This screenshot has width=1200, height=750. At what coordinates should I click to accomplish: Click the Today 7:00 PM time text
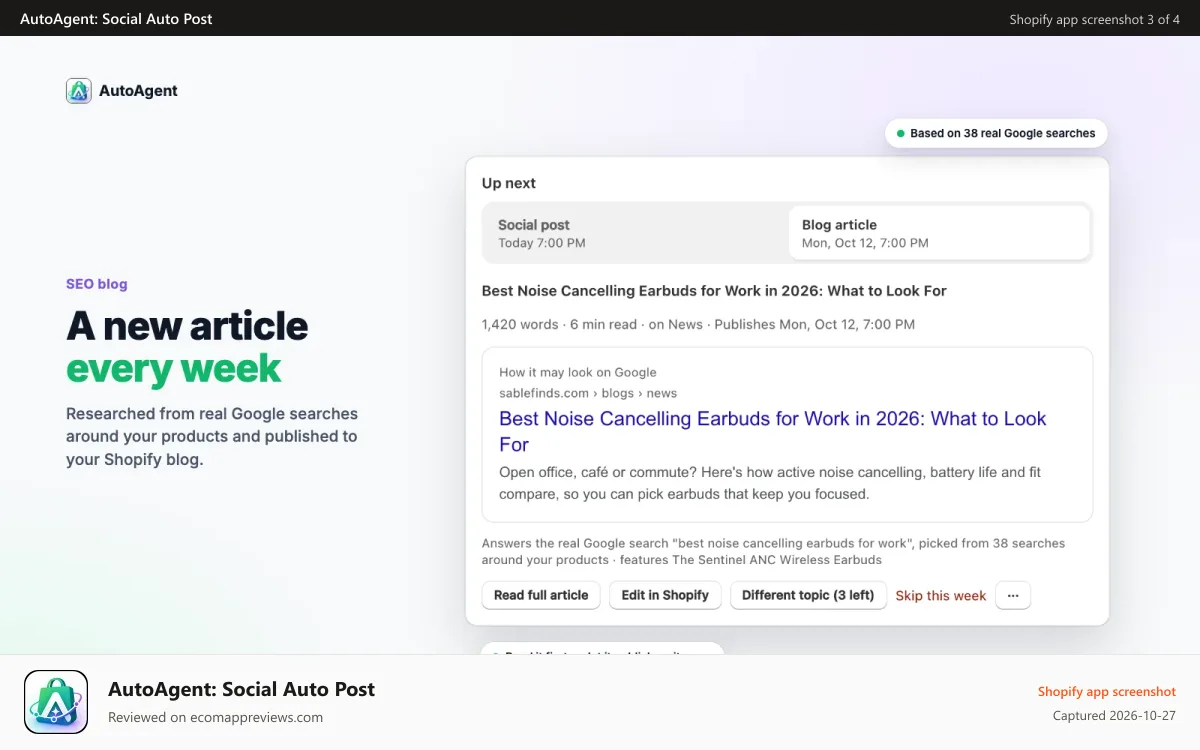tap(542, 243)
